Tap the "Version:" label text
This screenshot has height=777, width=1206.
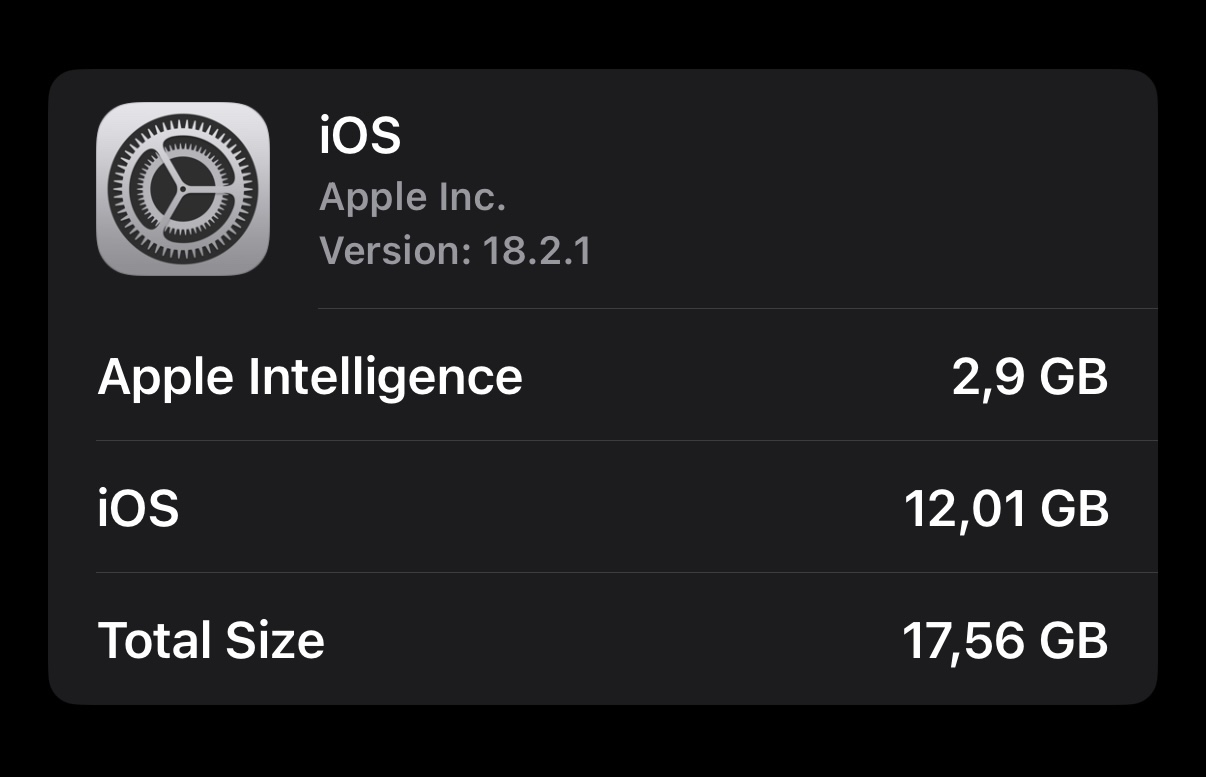point(395,250)
